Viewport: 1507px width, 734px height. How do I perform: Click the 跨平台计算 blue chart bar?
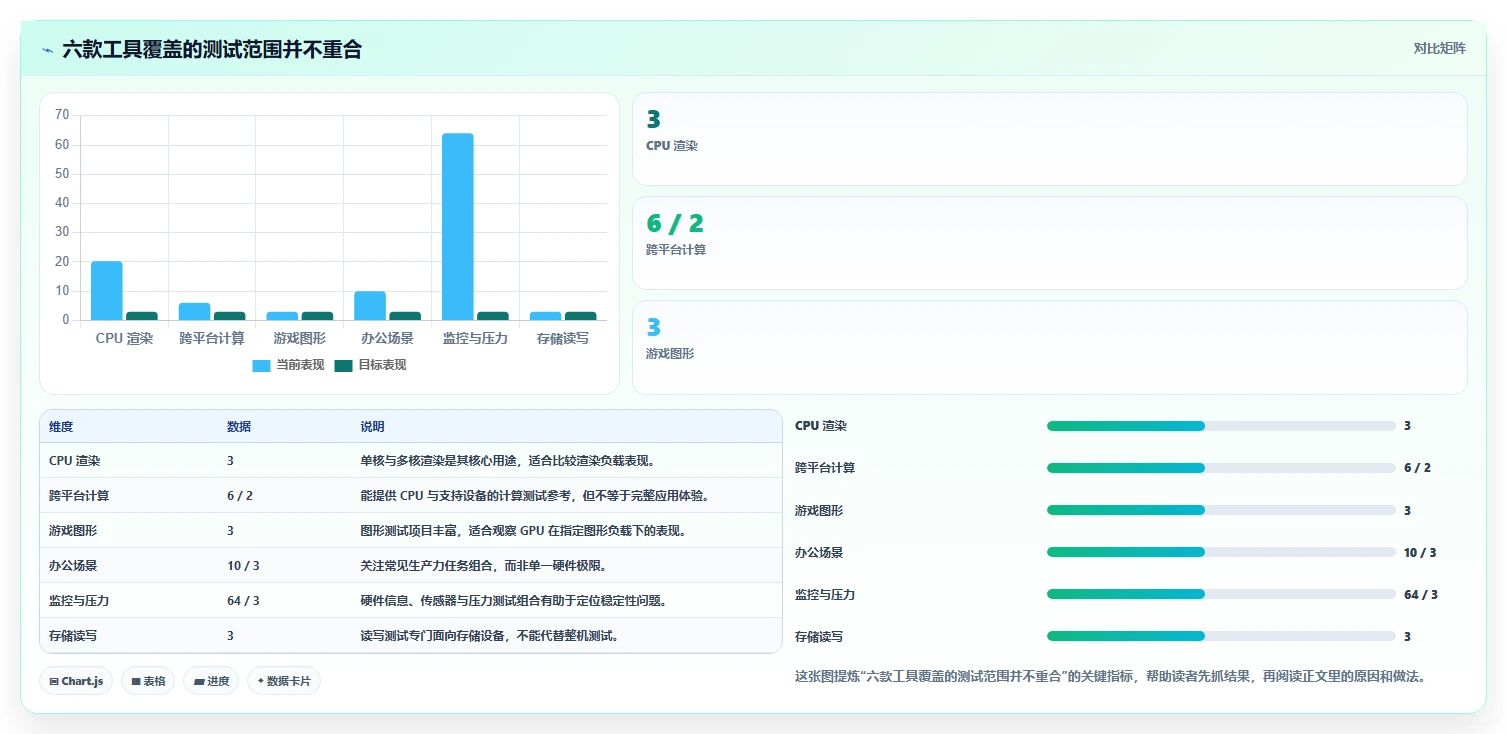(195, 312)
